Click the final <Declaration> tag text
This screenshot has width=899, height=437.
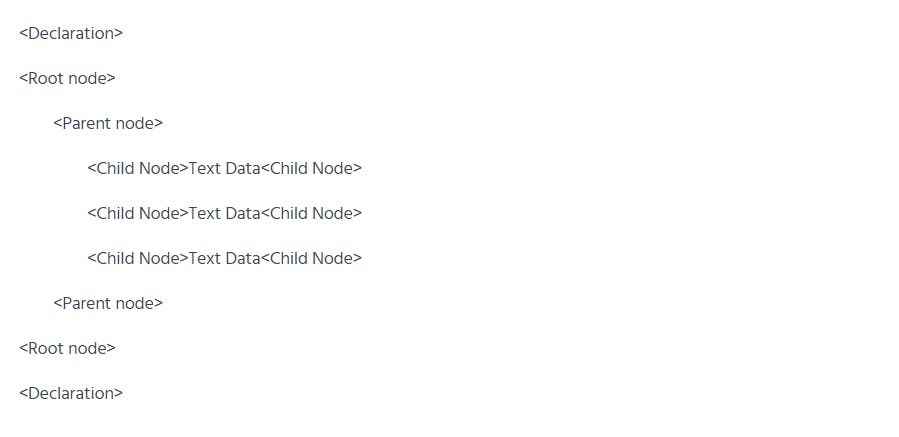(71, 393)
